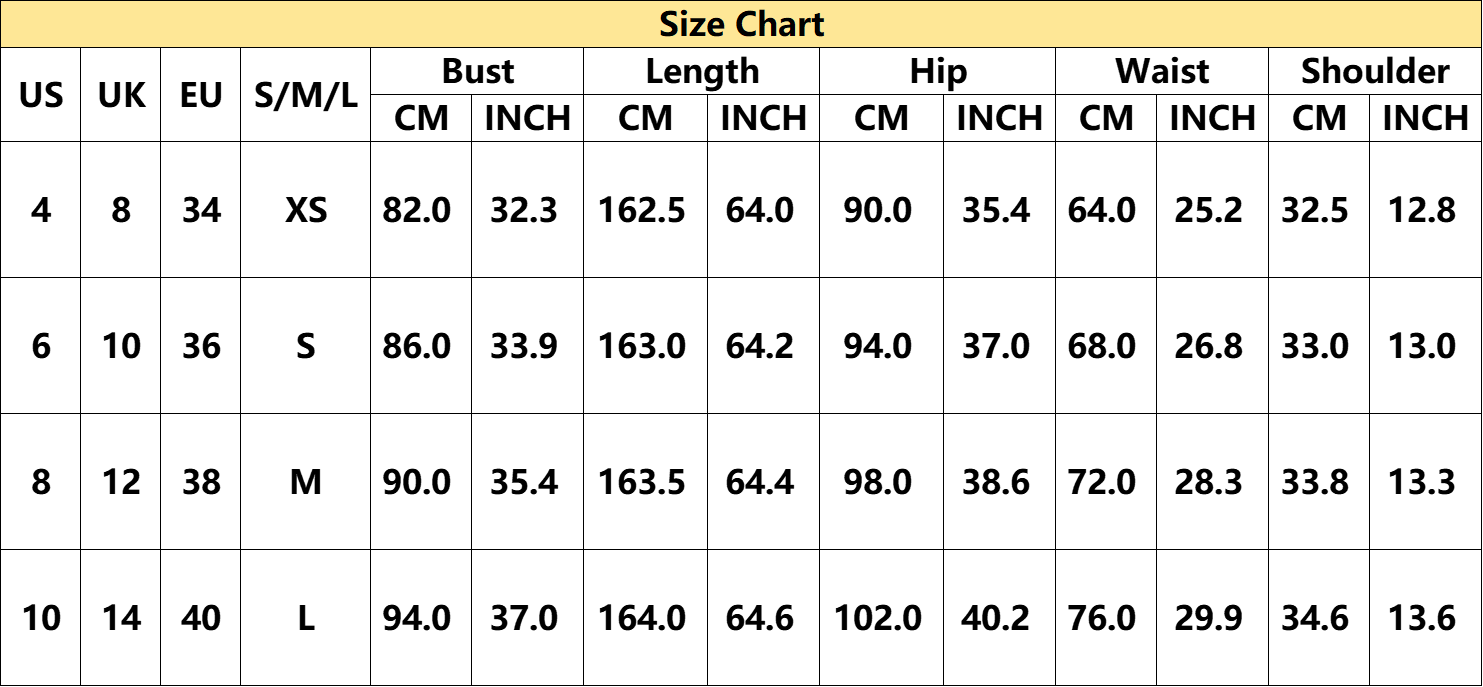Image resolution: width=1483 pixels, height=687 pixels.
Task: Click the Waist header cell
Action: 1162,71
